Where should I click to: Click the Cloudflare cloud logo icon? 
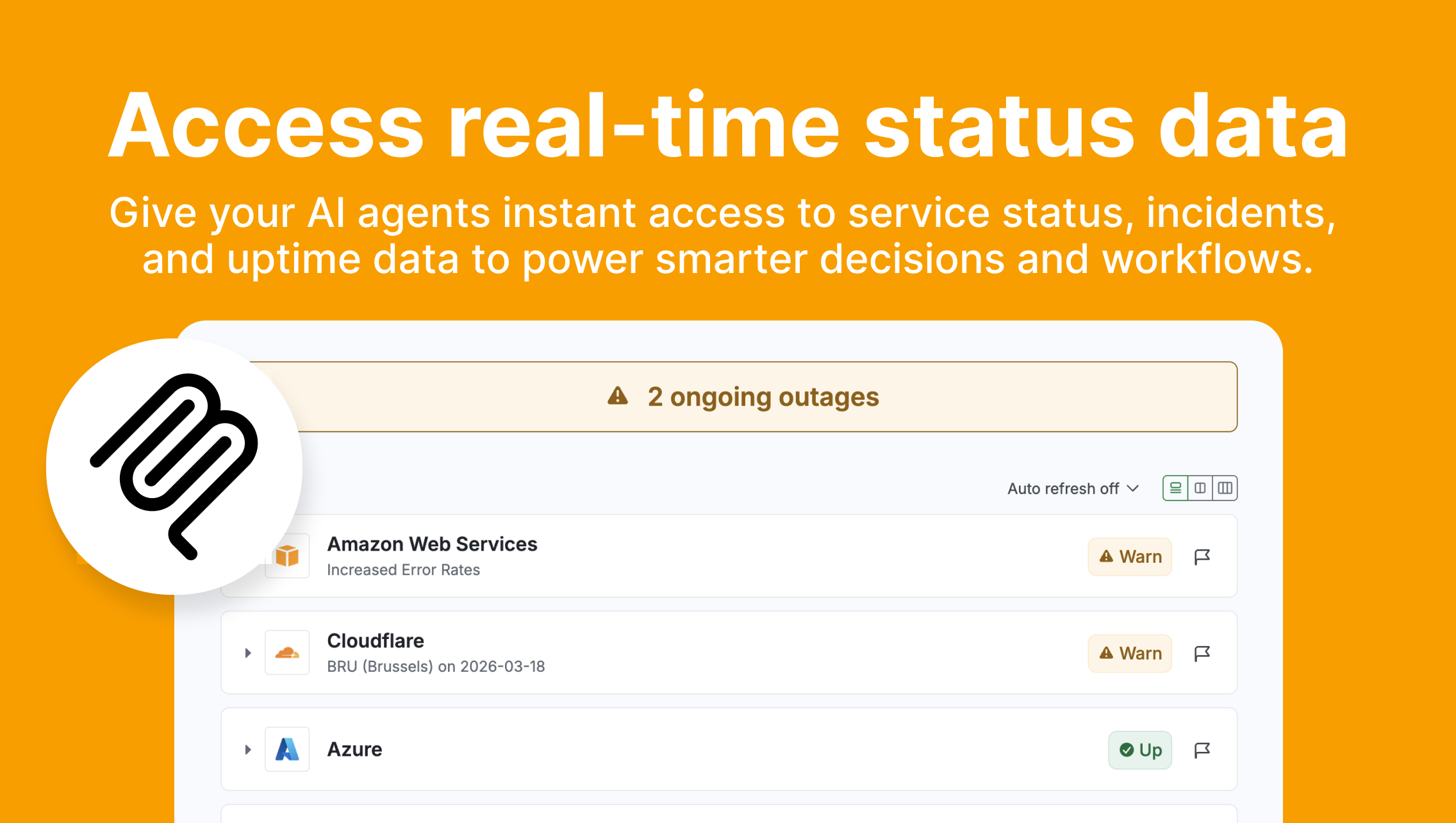pyautogui.click(x=287, y=653)
